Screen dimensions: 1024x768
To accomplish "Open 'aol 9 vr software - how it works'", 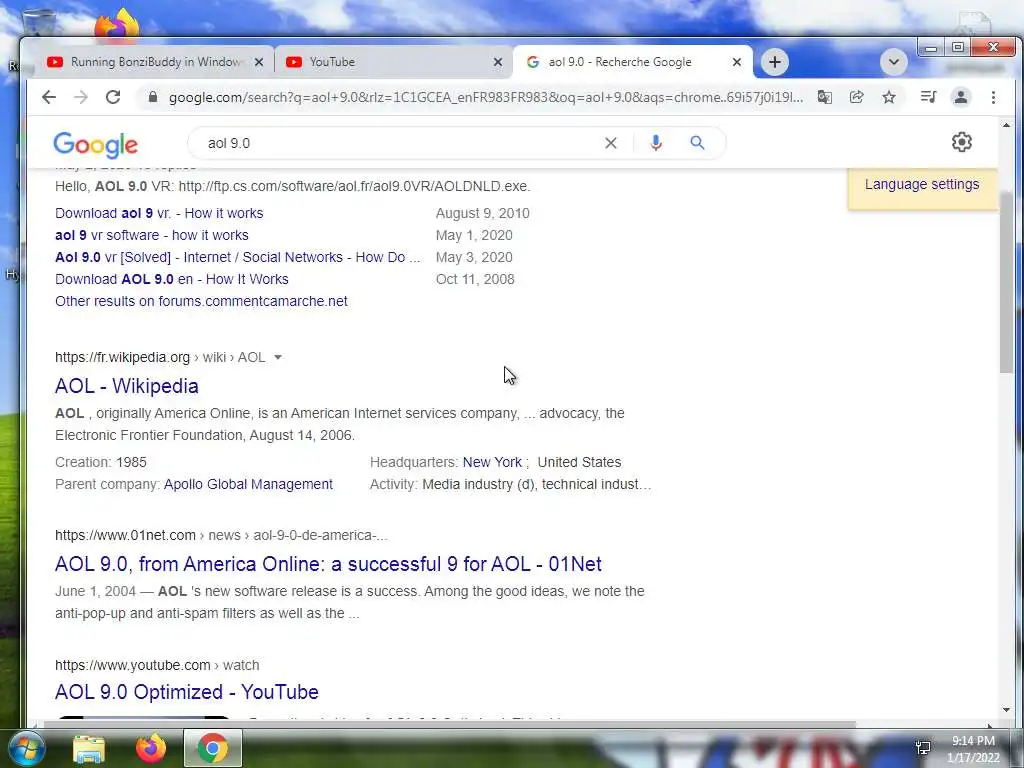I will pos(152,235).
